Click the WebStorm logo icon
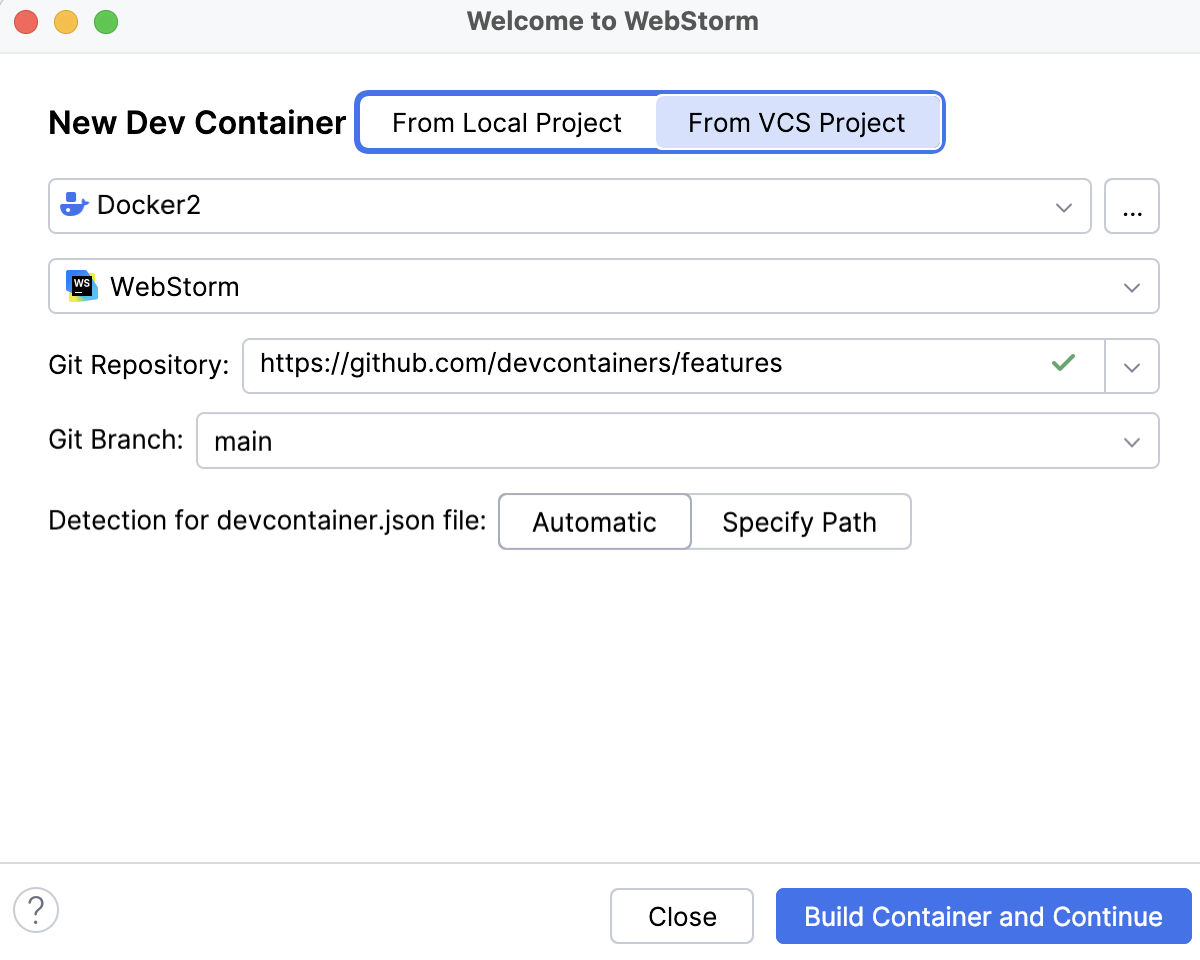1200x960 pixels. (x=82, y=286)
